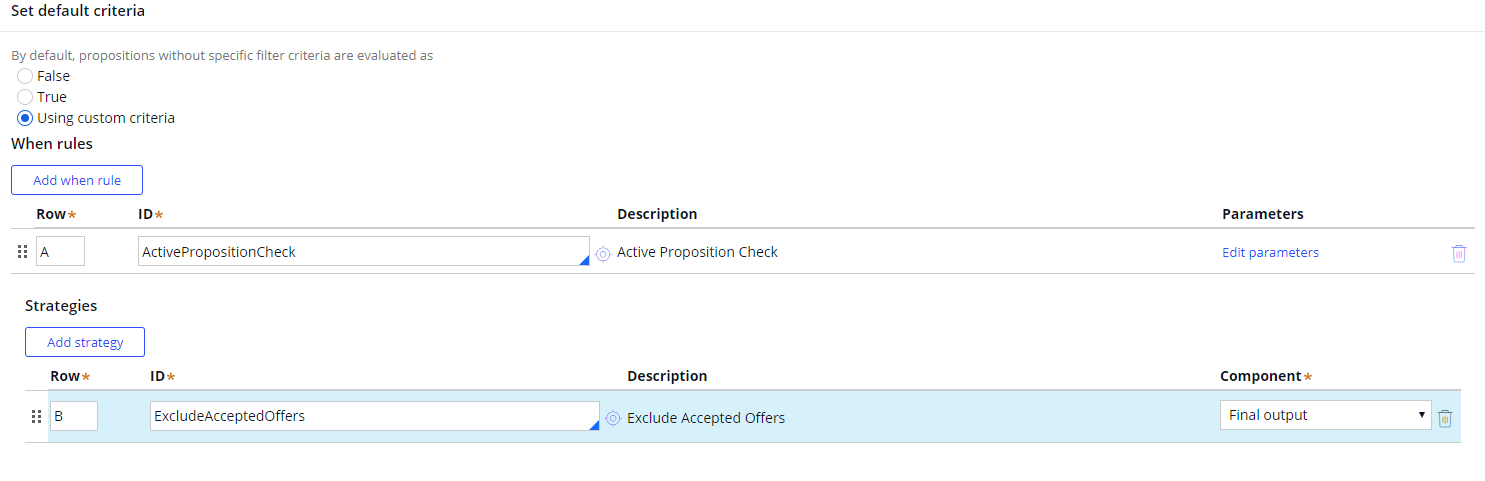
Task: Delete the ExcludeAcceptedOffers strategy row
Action: point(1444,418)
